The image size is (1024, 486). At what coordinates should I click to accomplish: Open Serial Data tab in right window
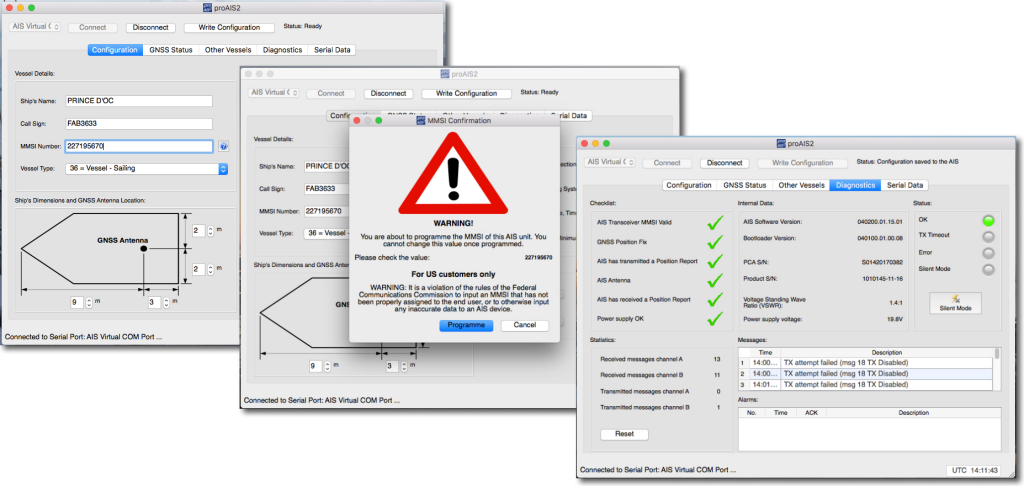click(904, 185)
